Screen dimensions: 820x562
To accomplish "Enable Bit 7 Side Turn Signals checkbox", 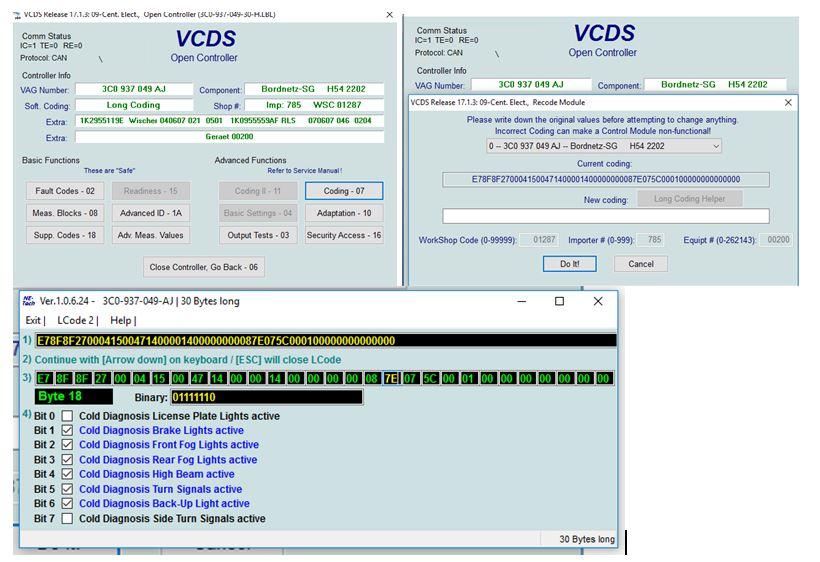I will (67, 519).
